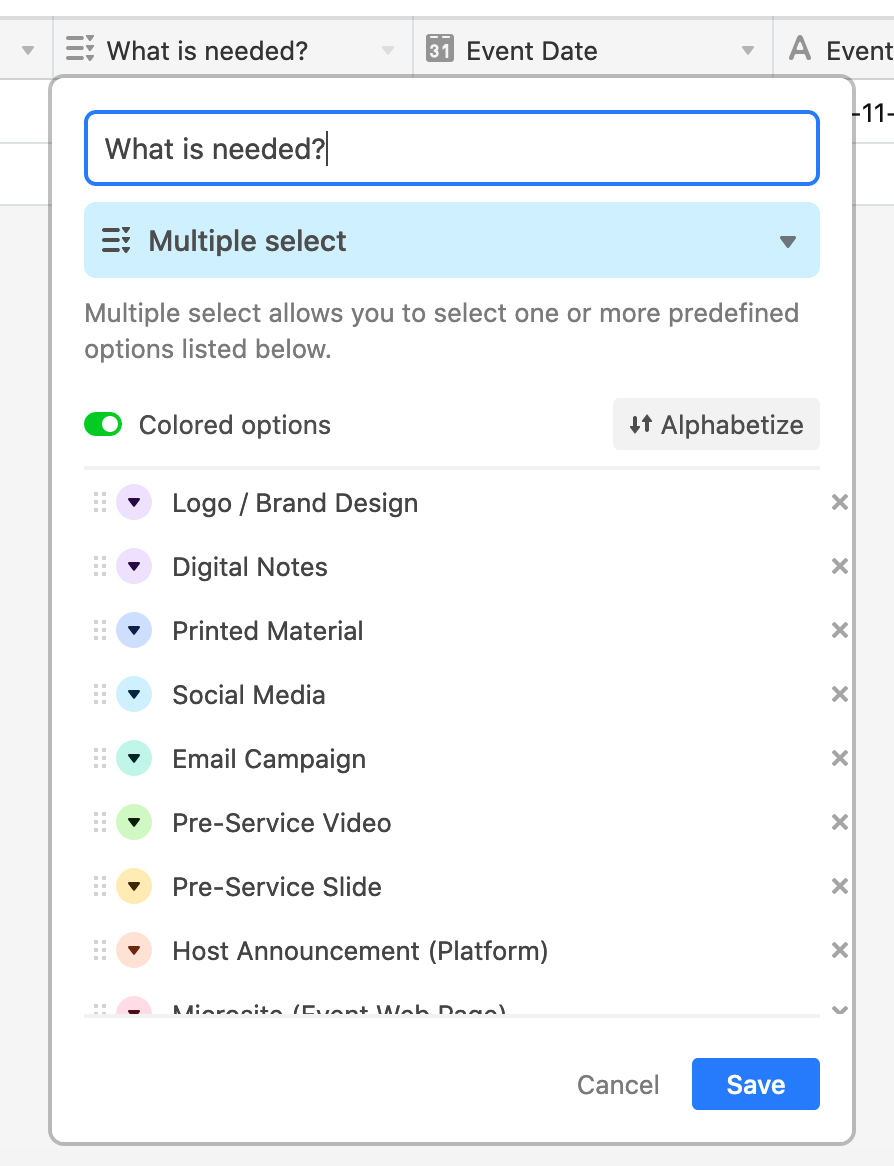Click the multiple select icon in column header

79,49
